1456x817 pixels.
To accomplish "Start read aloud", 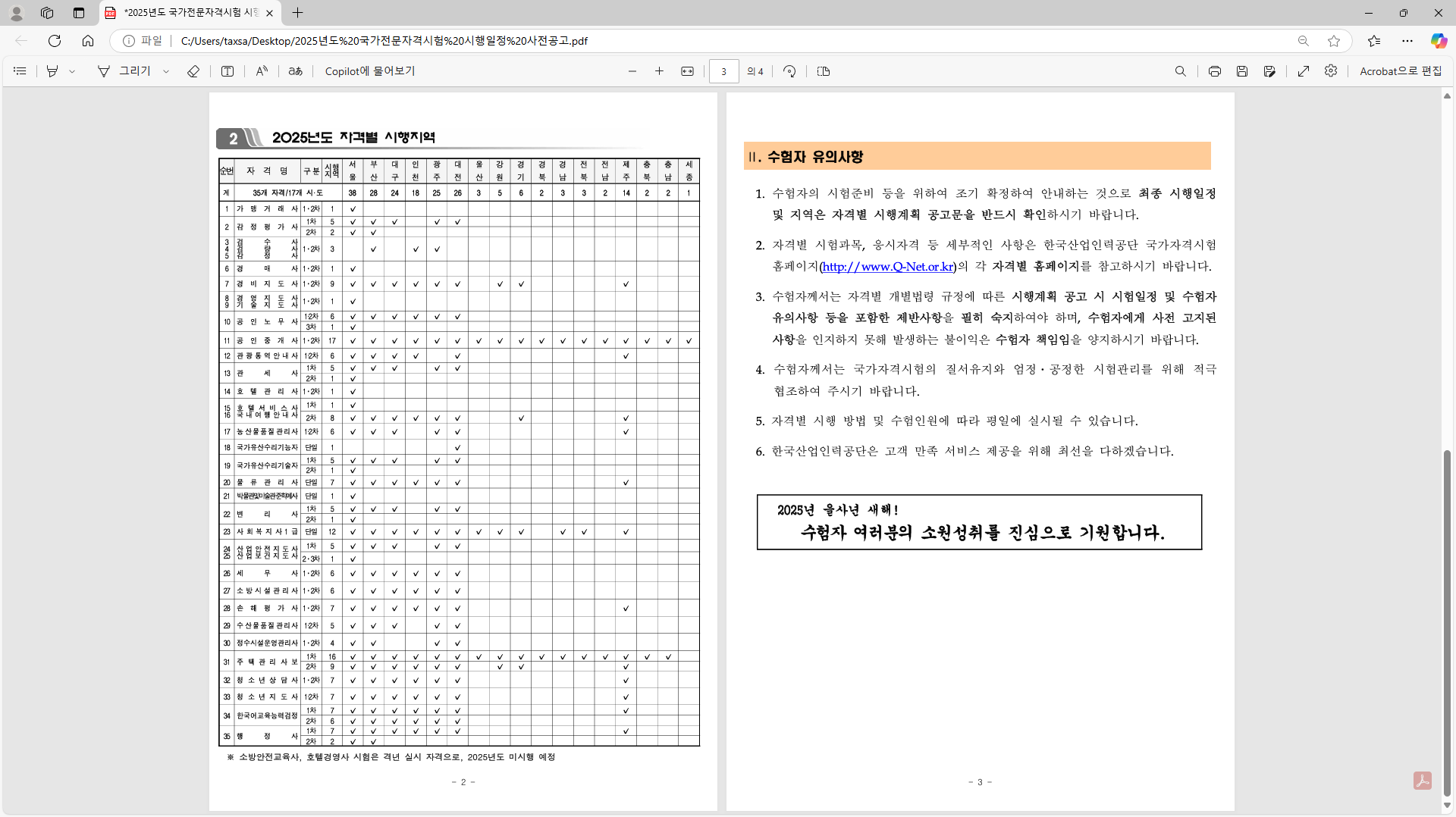I will point(262,71).
